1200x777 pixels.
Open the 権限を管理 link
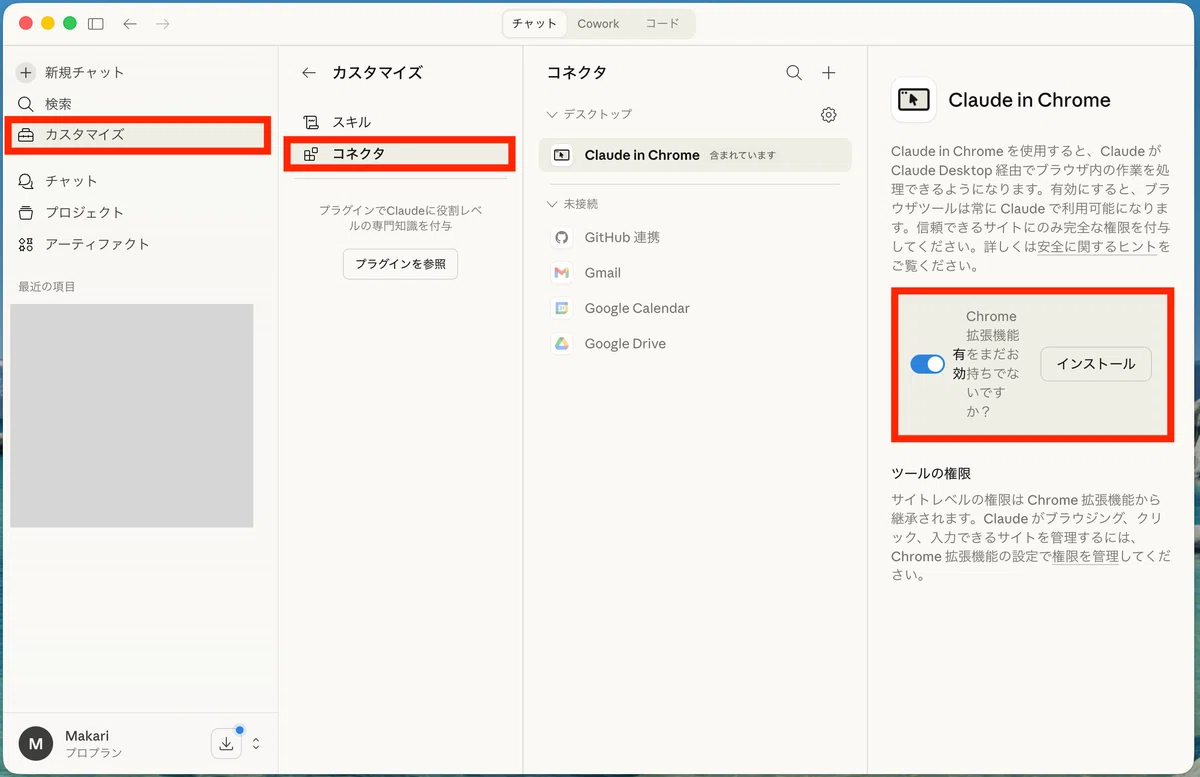pos(1085,556)
